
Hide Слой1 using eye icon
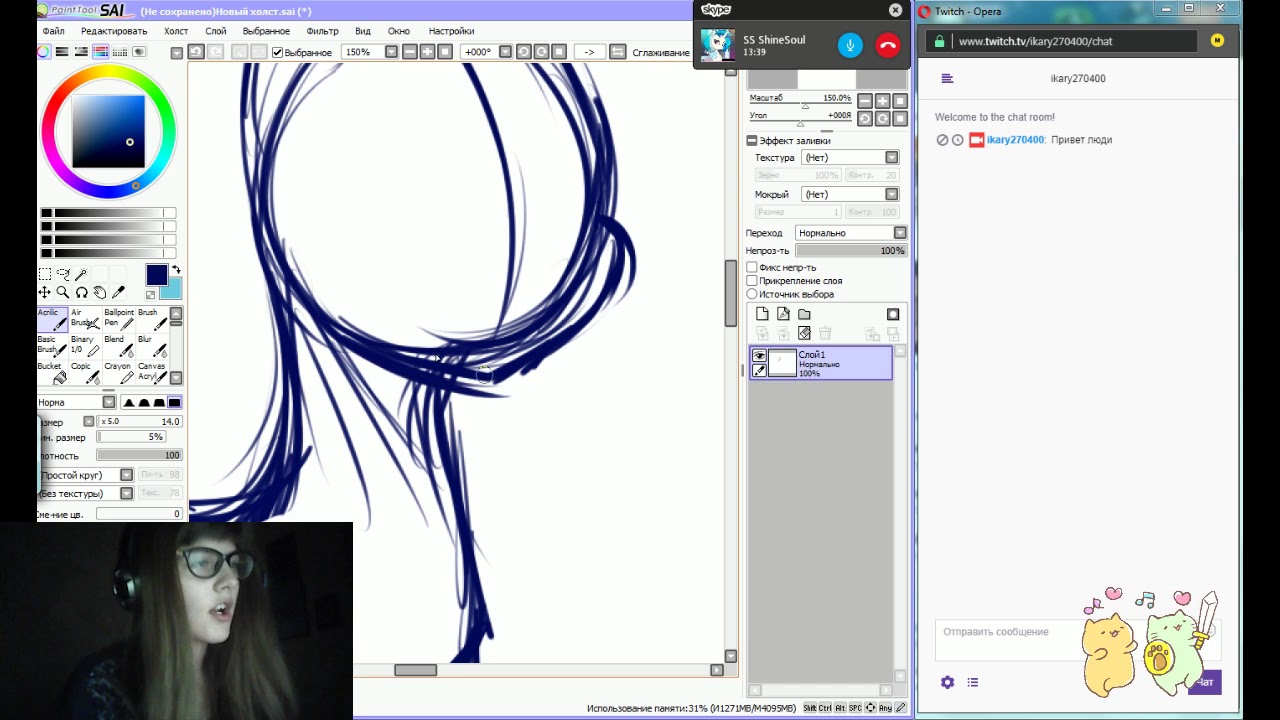pos(759,356)
